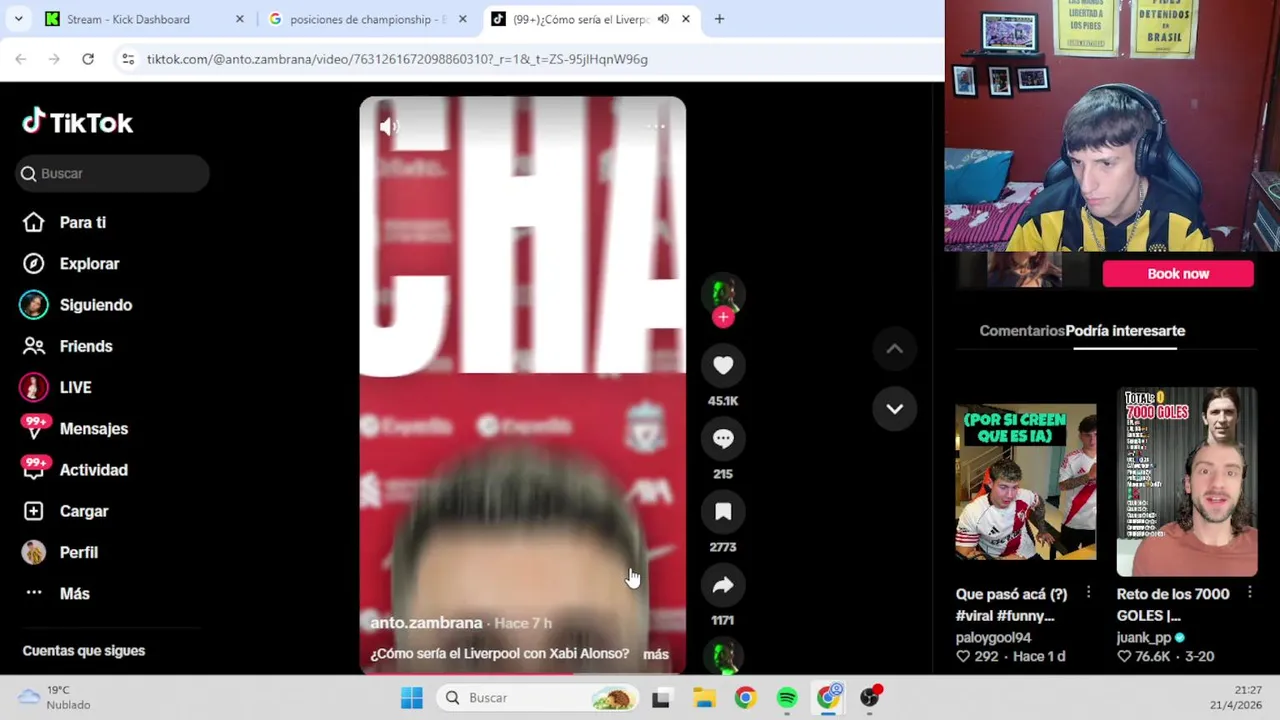
Task: Open Spotify from taskbar
Action: click(x=787, y=698)
